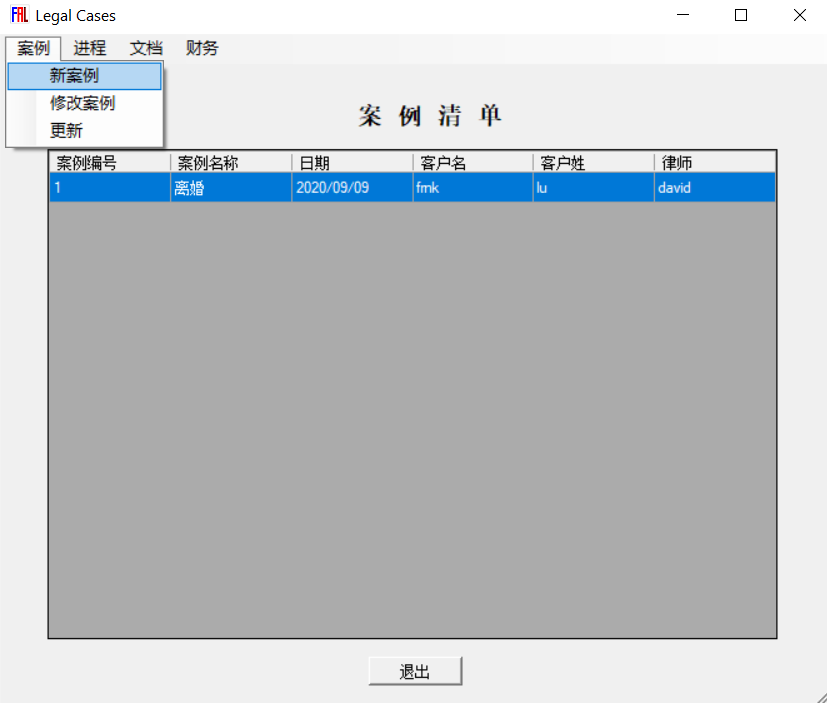
Task: Collapse the open 案例 menu
Action: click(x=33, y=48)
